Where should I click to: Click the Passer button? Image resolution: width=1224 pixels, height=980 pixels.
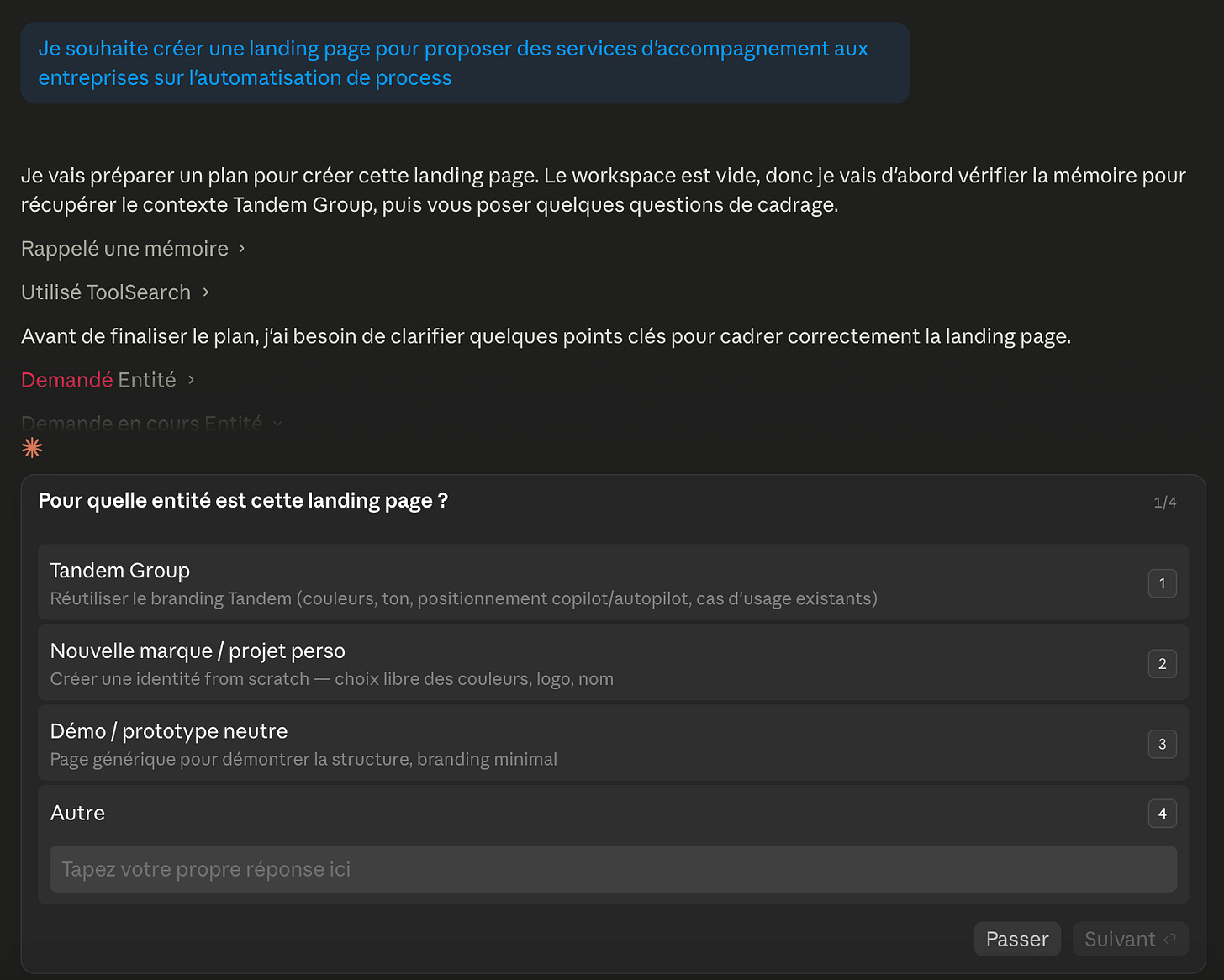[x=1017, y=939]
